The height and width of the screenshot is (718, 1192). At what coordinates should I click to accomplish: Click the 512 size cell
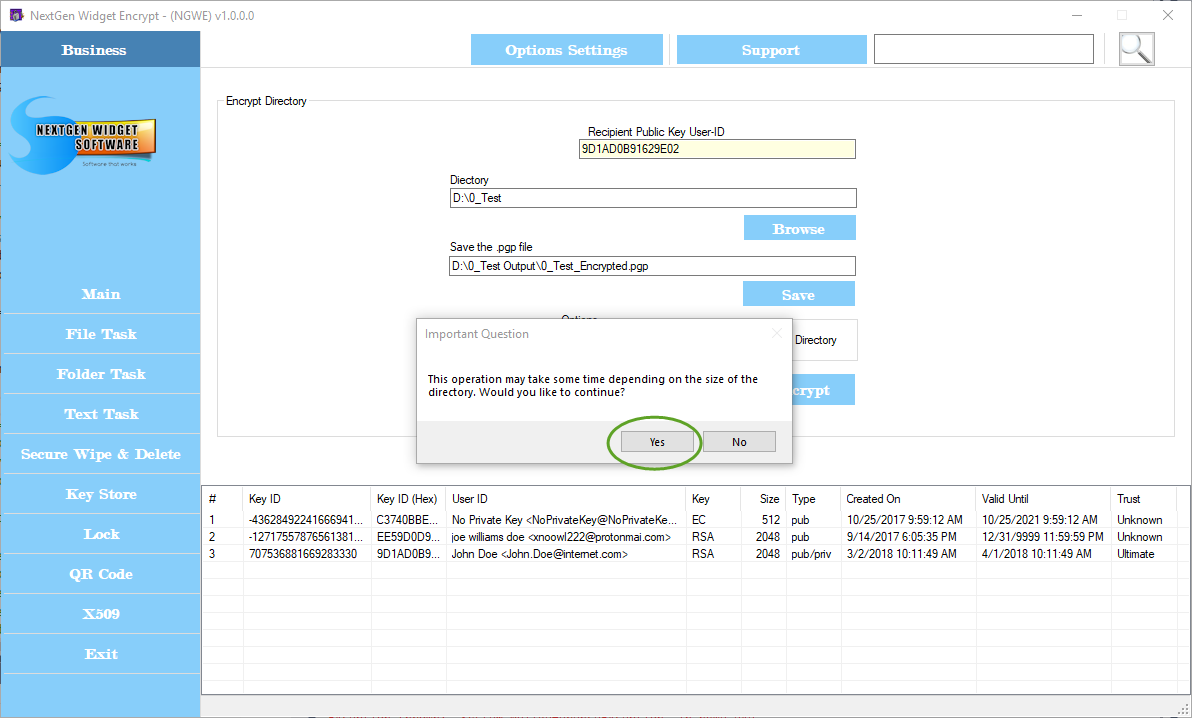coord(771,520)
